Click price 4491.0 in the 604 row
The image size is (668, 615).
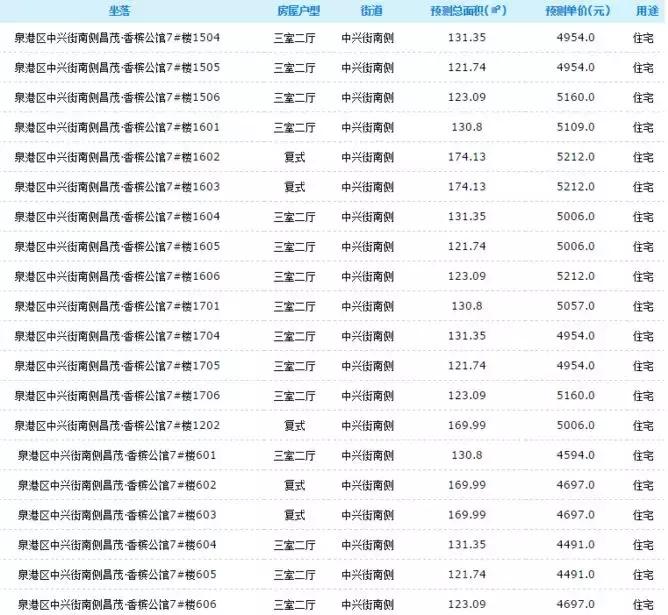click(x=576, y=544)
